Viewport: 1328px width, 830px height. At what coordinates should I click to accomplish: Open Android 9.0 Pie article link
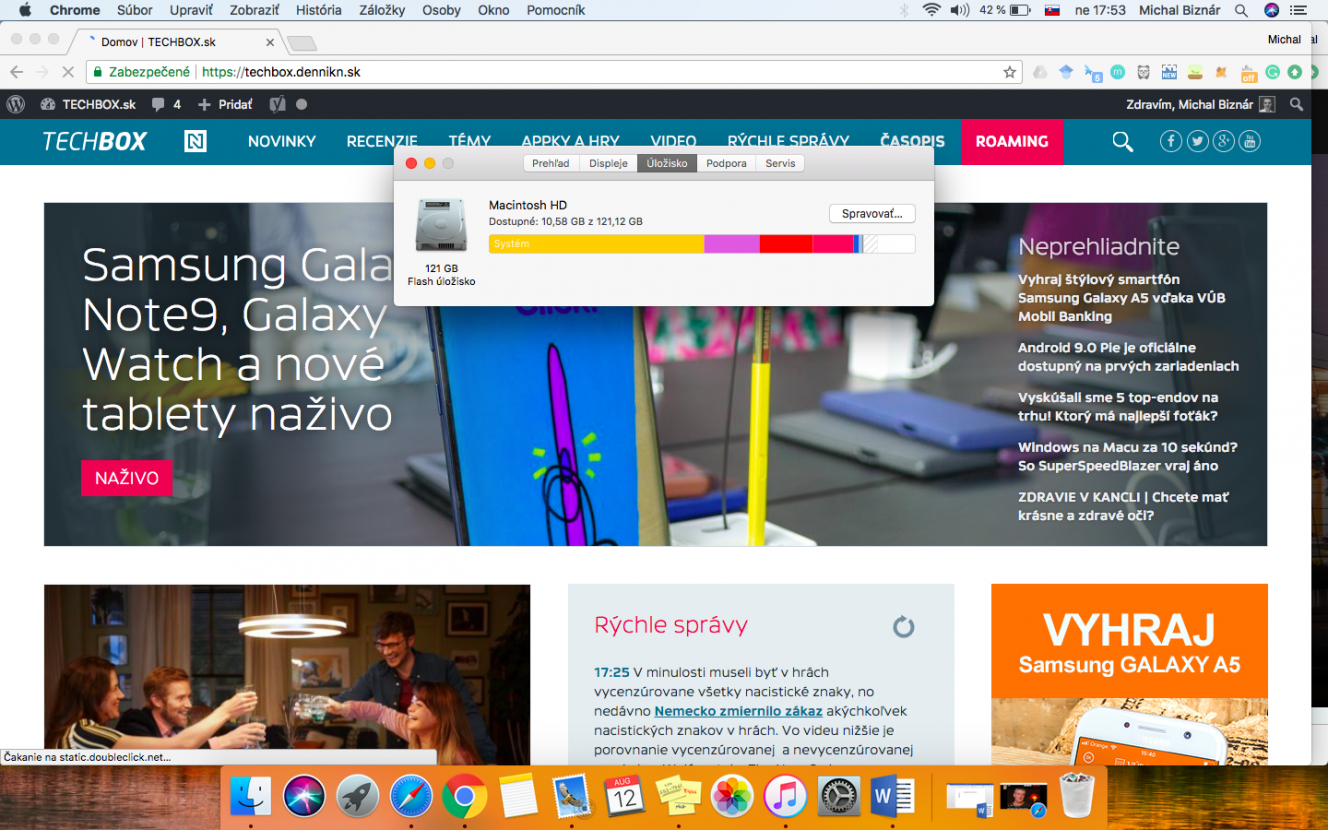1128,357
